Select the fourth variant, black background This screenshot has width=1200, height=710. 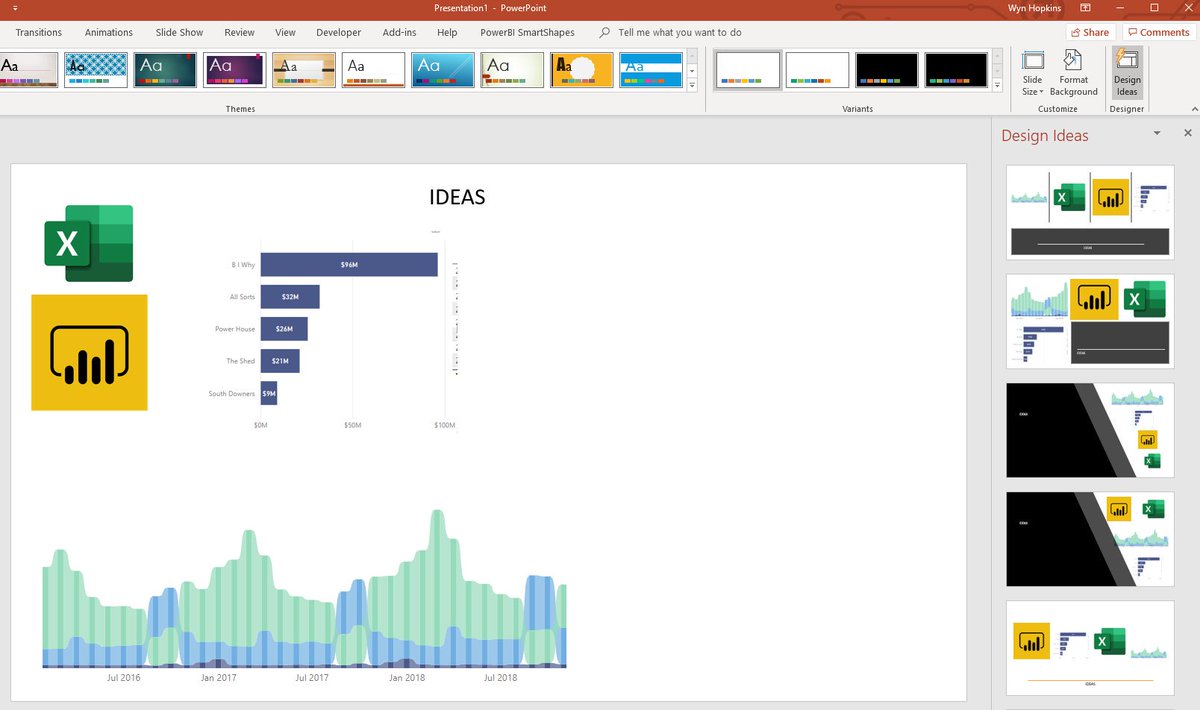[956, 70]
